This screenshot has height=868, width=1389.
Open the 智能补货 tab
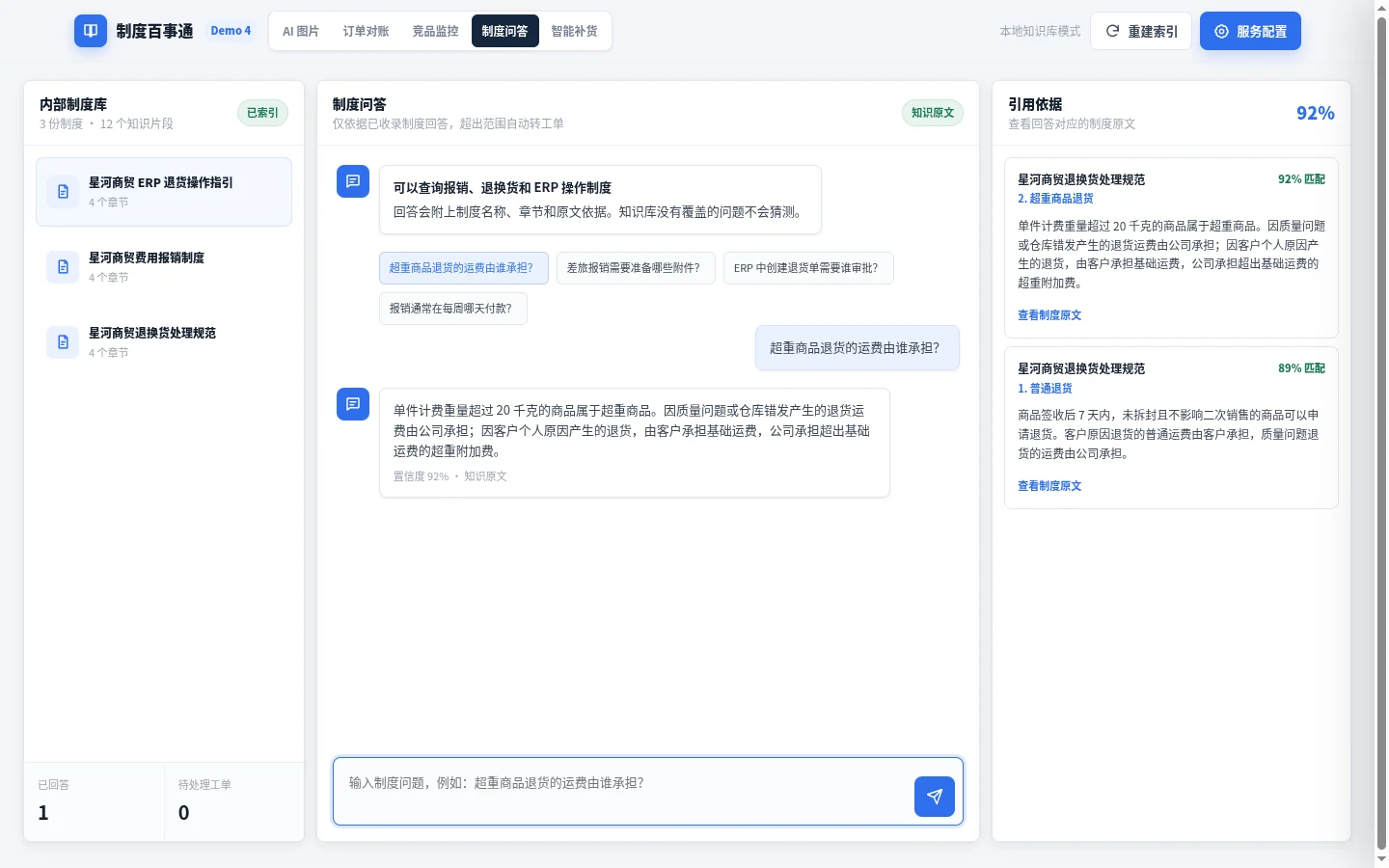tap(574, 31)
